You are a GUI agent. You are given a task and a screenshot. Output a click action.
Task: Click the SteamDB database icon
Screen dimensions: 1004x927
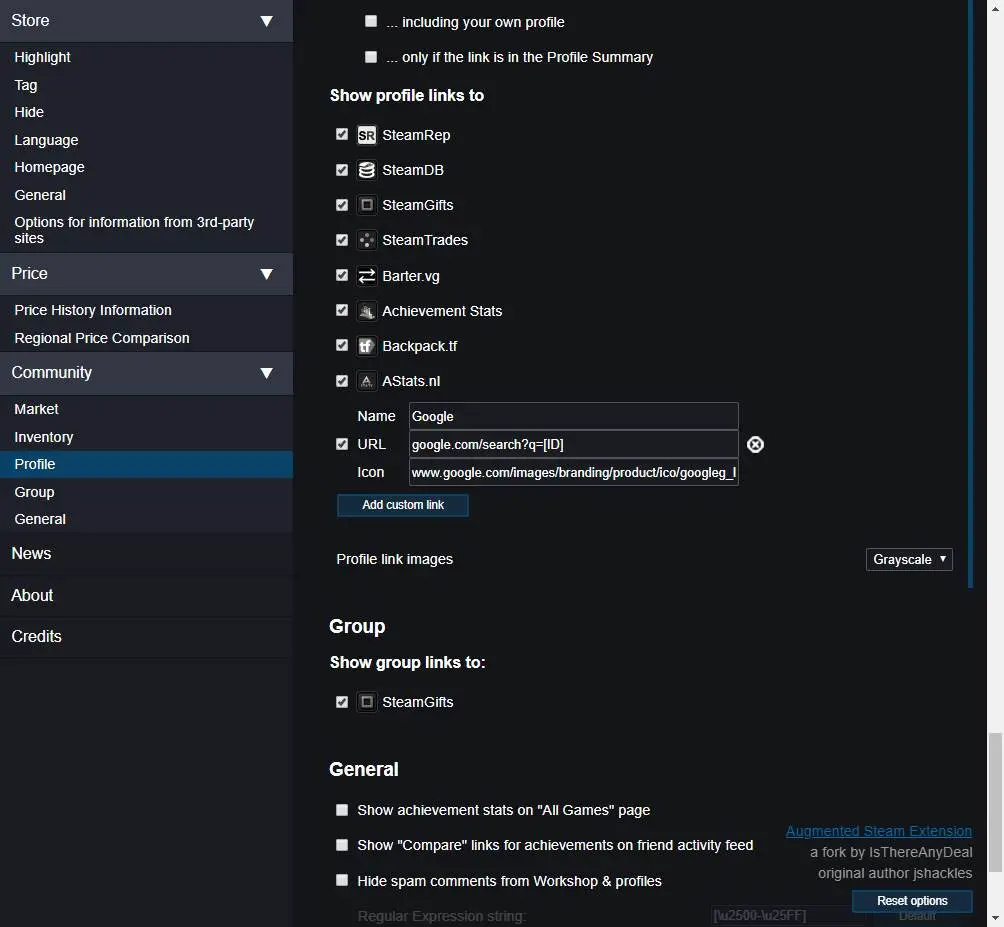click(x=366, y=170)
